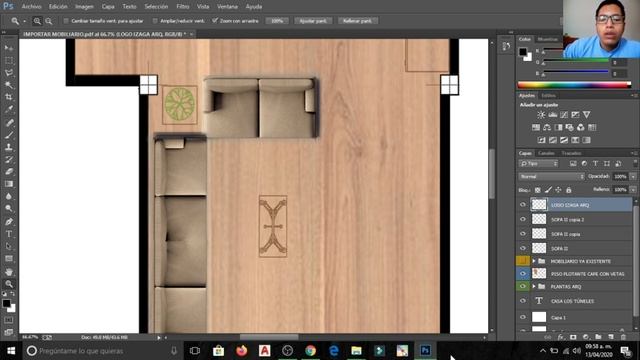Select the History Brush tool
The height and width of the screenshot is (360, 640).
(9, 159)
